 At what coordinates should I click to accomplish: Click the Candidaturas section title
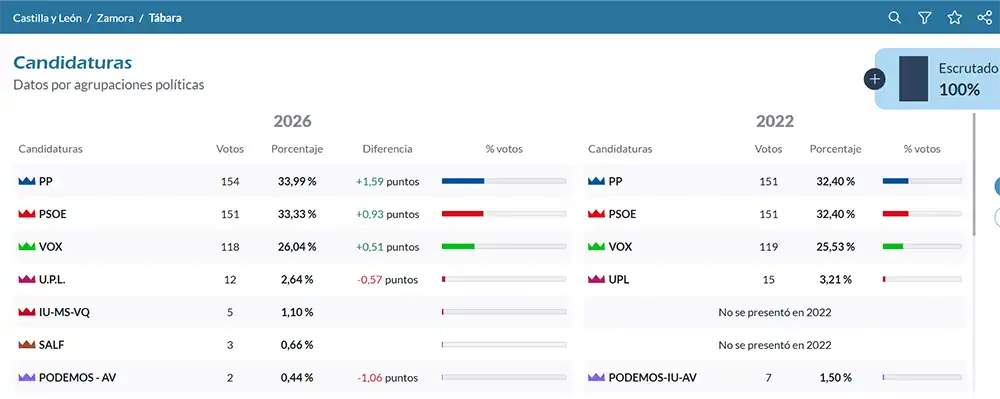pos(73,63)
